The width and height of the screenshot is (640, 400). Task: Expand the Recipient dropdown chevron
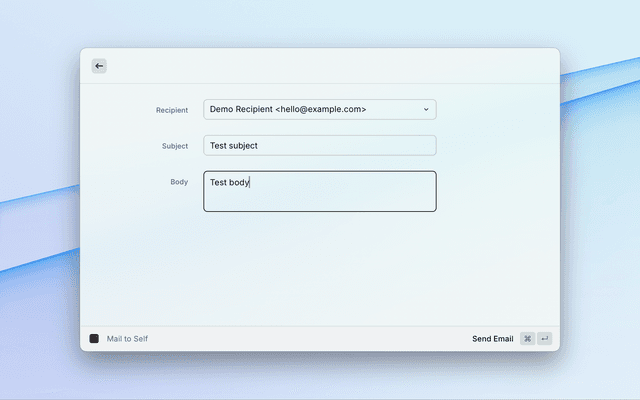[x=426, y=109]
